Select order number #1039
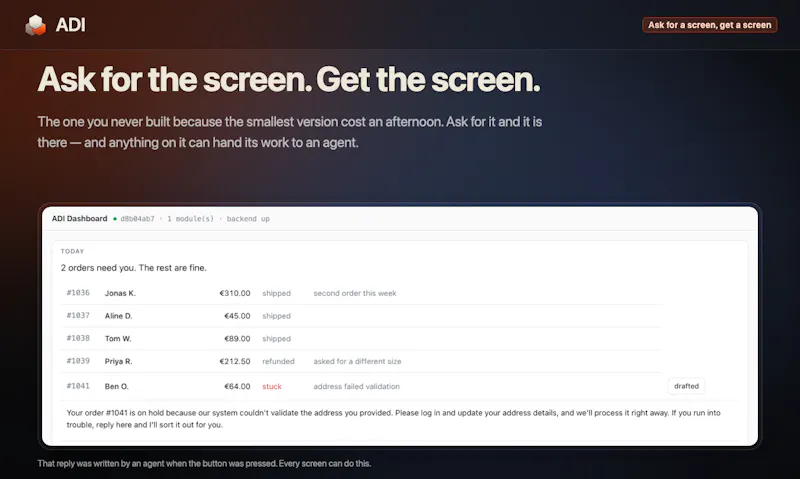Viewport: 800px width, 479px height. click(78, 361)
